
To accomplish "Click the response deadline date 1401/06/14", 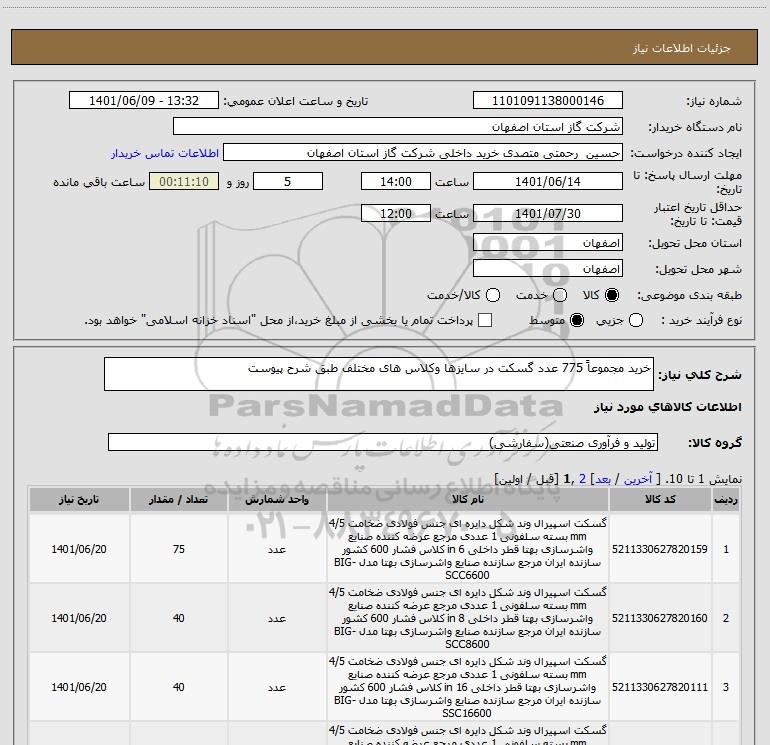I will [x=548, y=181].
